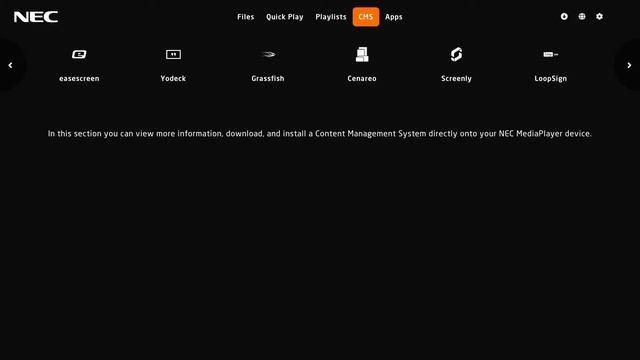640x360 pixels.
Task: Click the round record icon
Action: tap(564, 16)
